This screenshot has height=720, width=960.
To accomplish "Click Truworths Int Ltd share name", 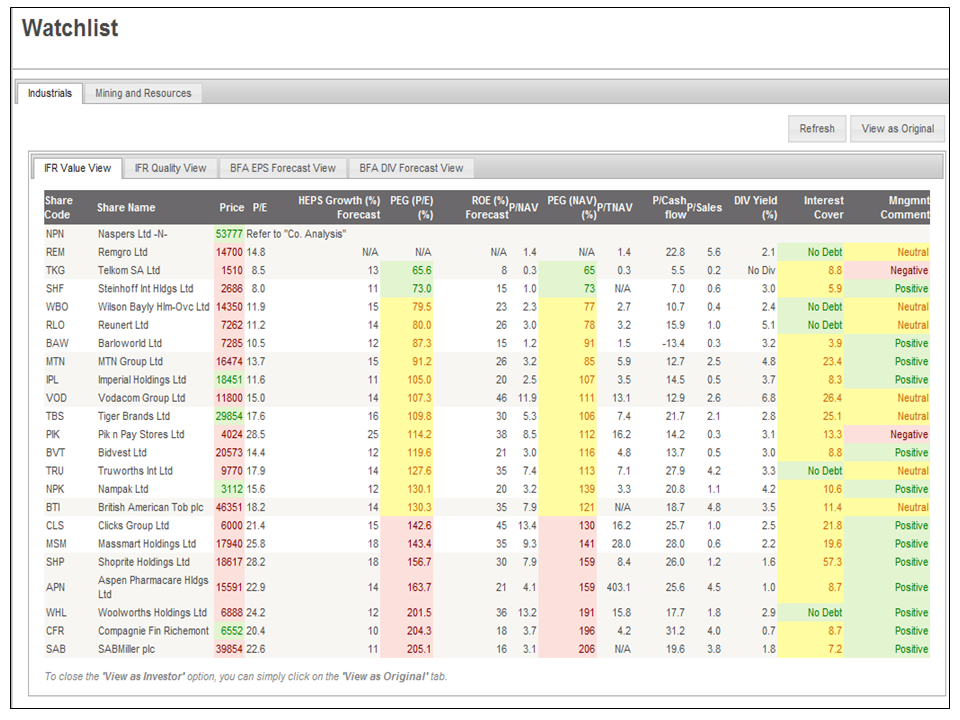I will (x=135, y=471).
